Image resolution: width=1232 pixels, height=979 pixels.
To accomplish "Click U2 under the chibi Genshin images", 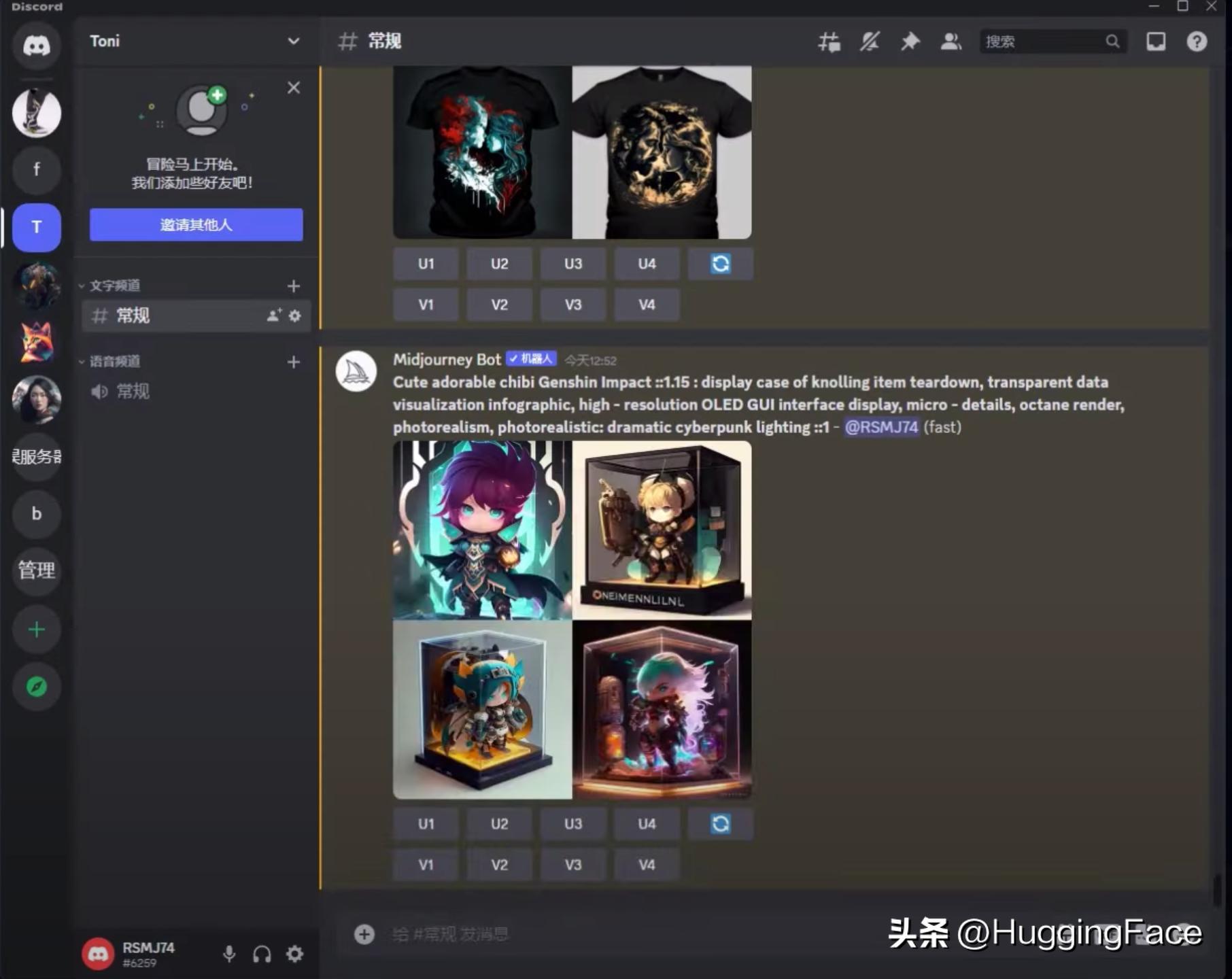I will coord(499,824).
